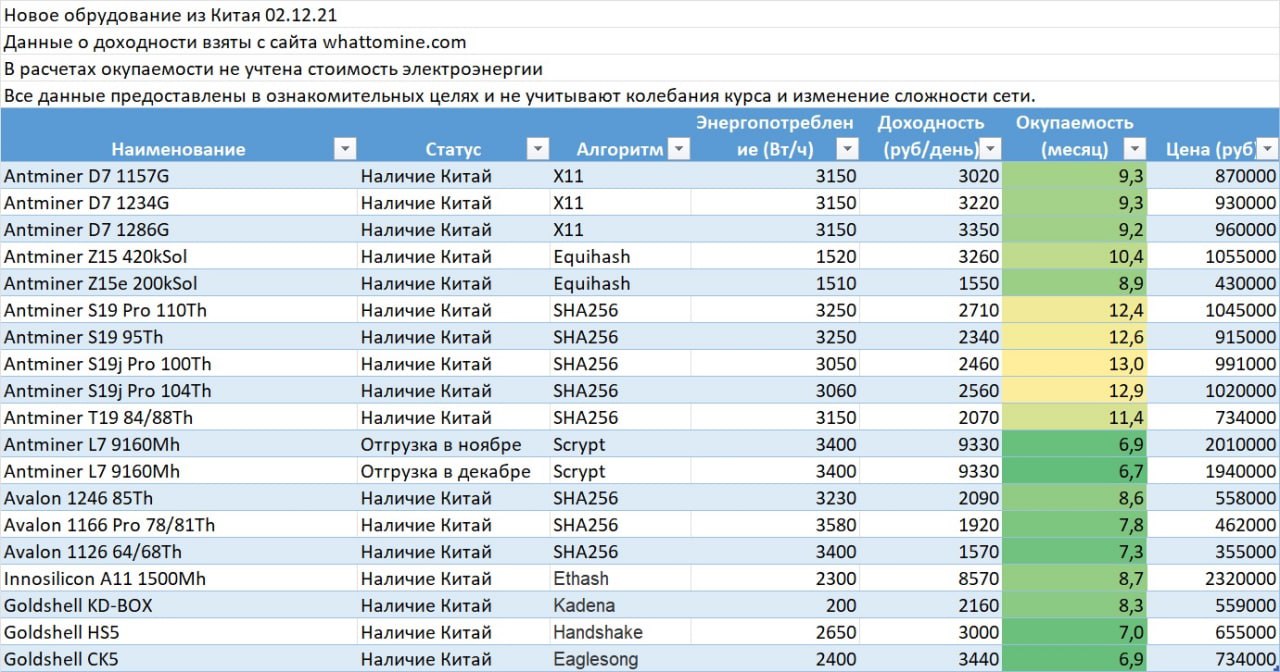Select payback cell '7,0'
Viewport: 1280px width, 672px height.
[1075, 632]
